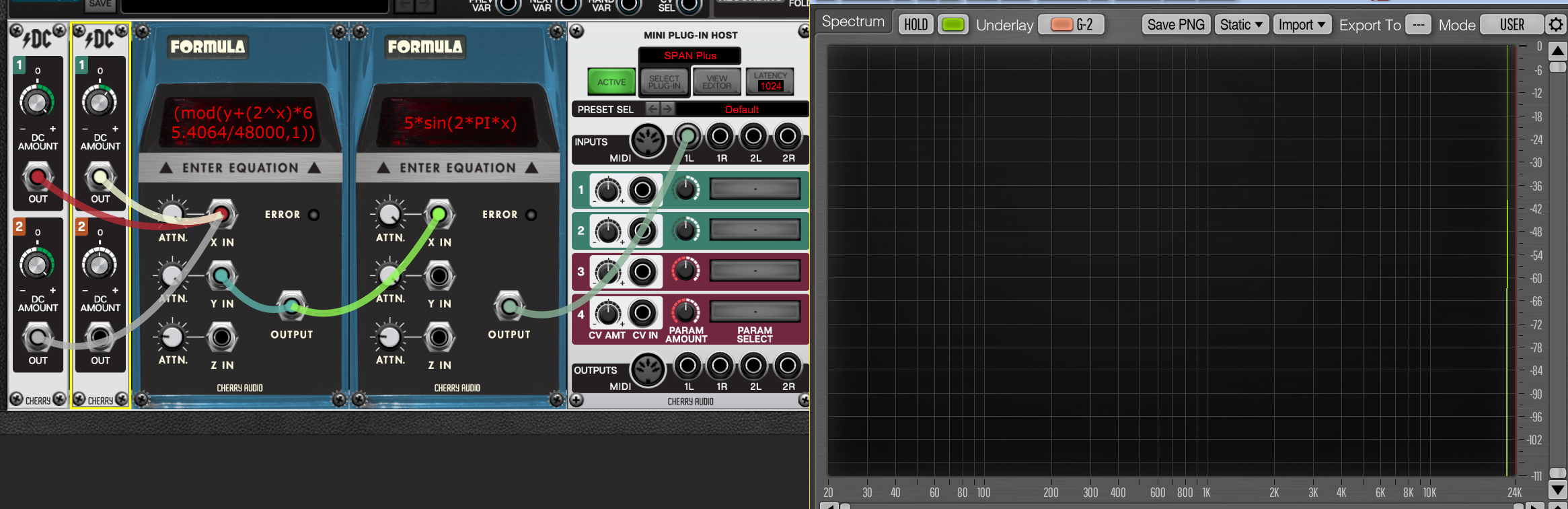The image size is (1568, 509).
Task: Toggle the ACTIVE button on Mini Plug-In Host
Action: (611, 82)
